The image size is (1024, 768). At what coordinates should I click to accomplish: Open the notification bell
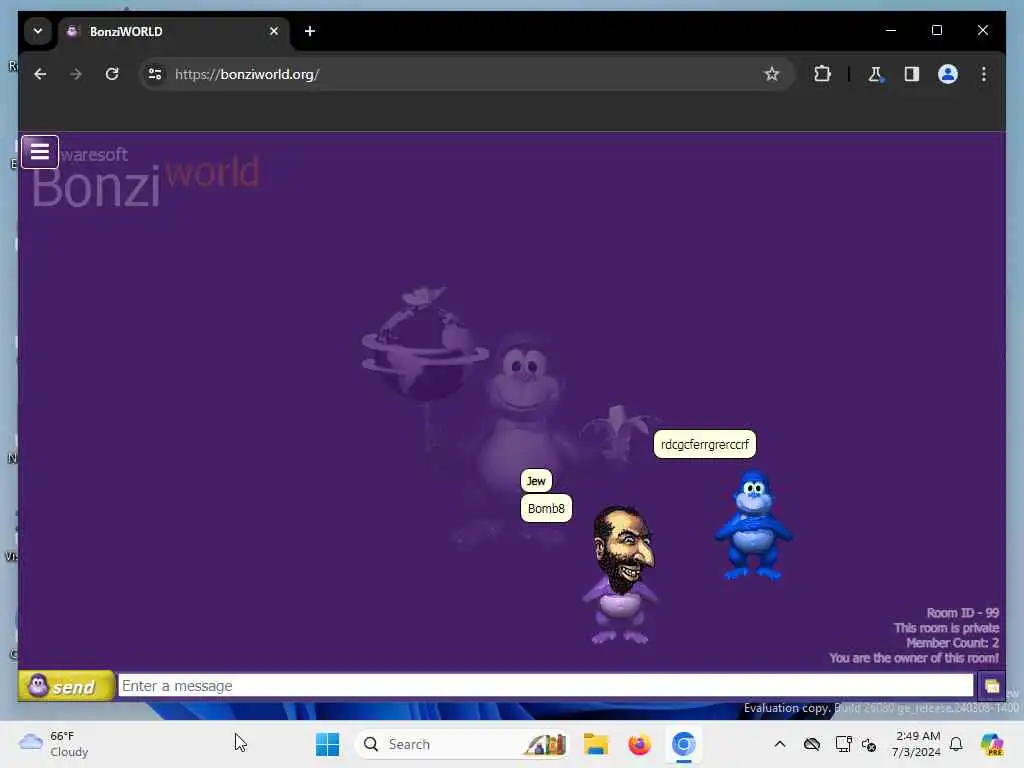pos(956,744)
